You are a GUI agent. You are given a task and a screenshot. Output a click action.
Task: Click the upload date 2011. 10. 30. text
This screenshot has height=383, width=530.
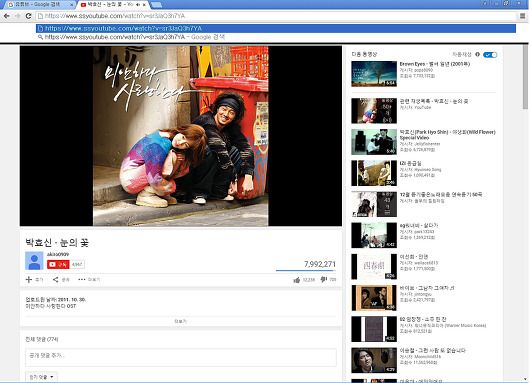click(71, 300)
